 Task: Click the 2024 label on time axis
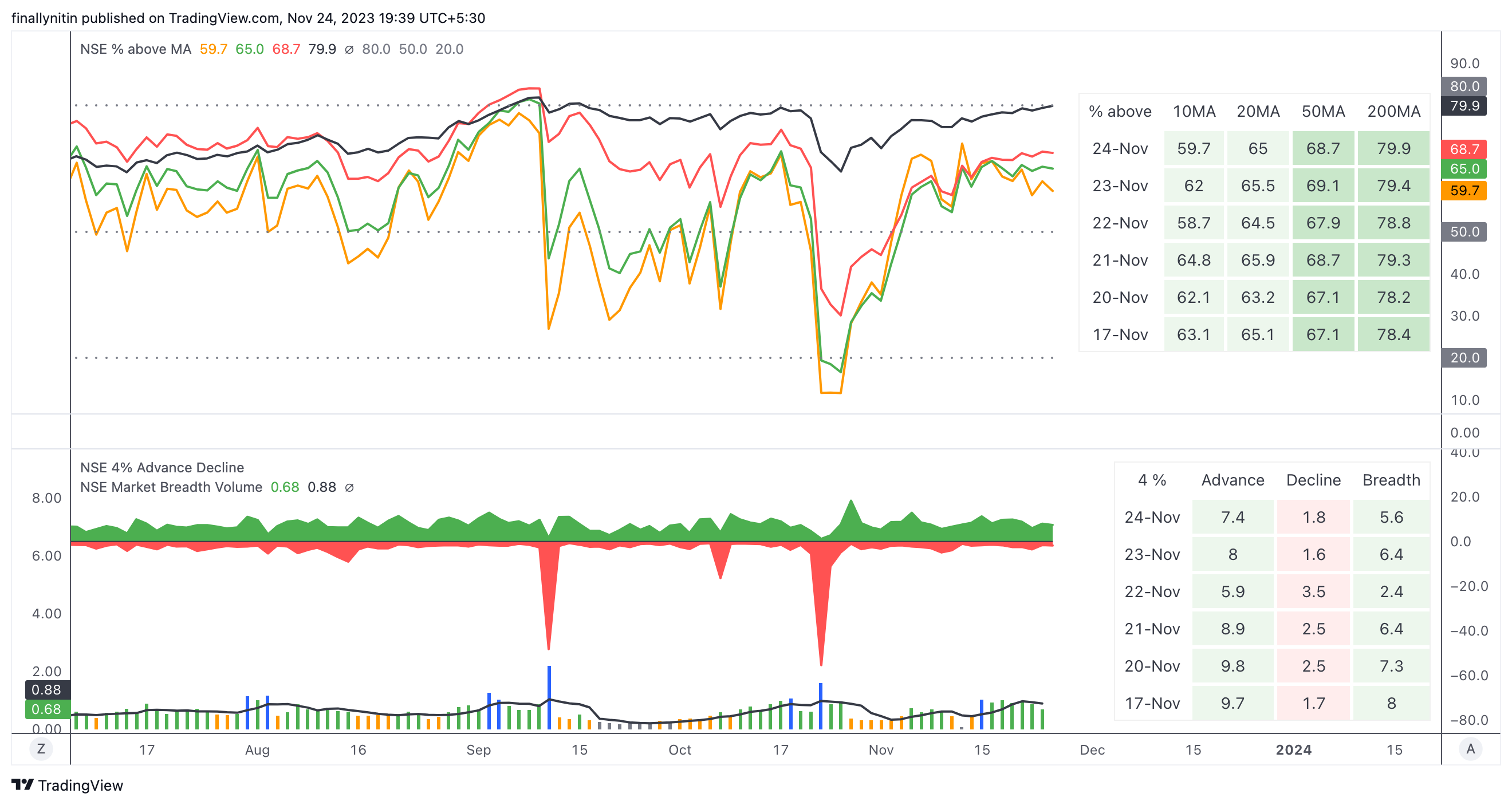pyautogui.click(x=1294, y=750)
